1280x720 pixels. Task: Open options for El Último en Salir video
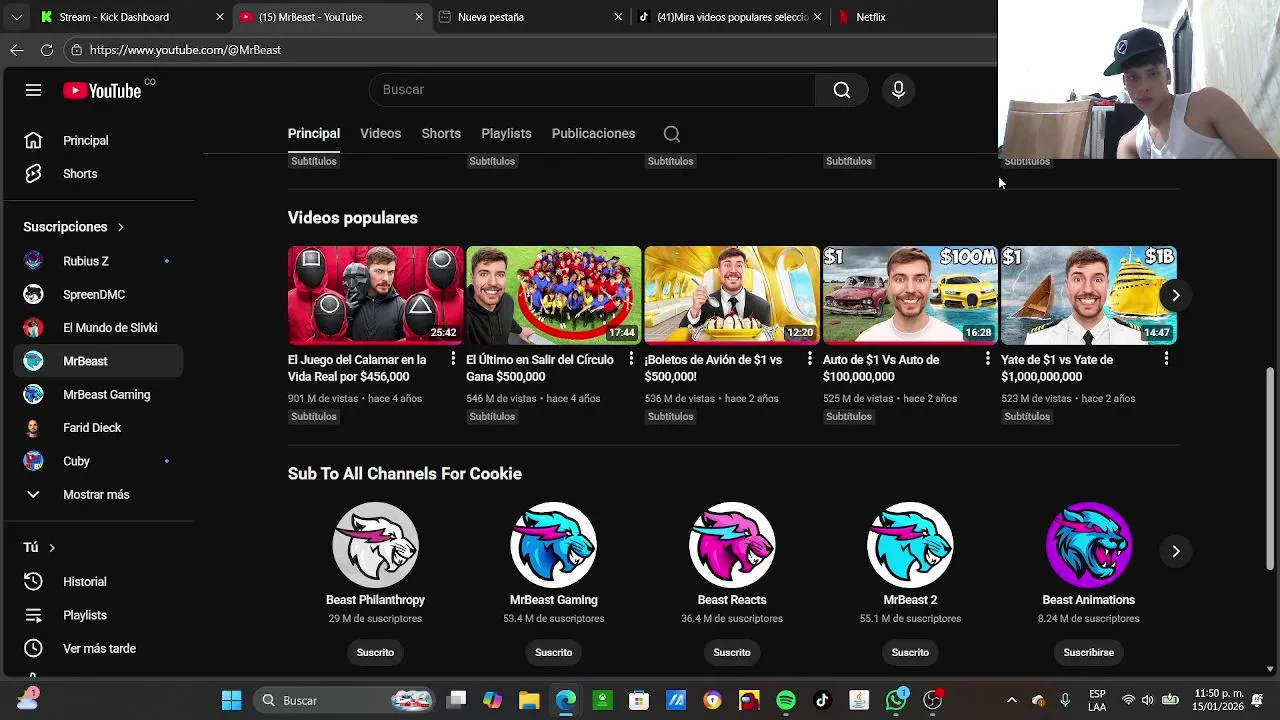point(631,359)
